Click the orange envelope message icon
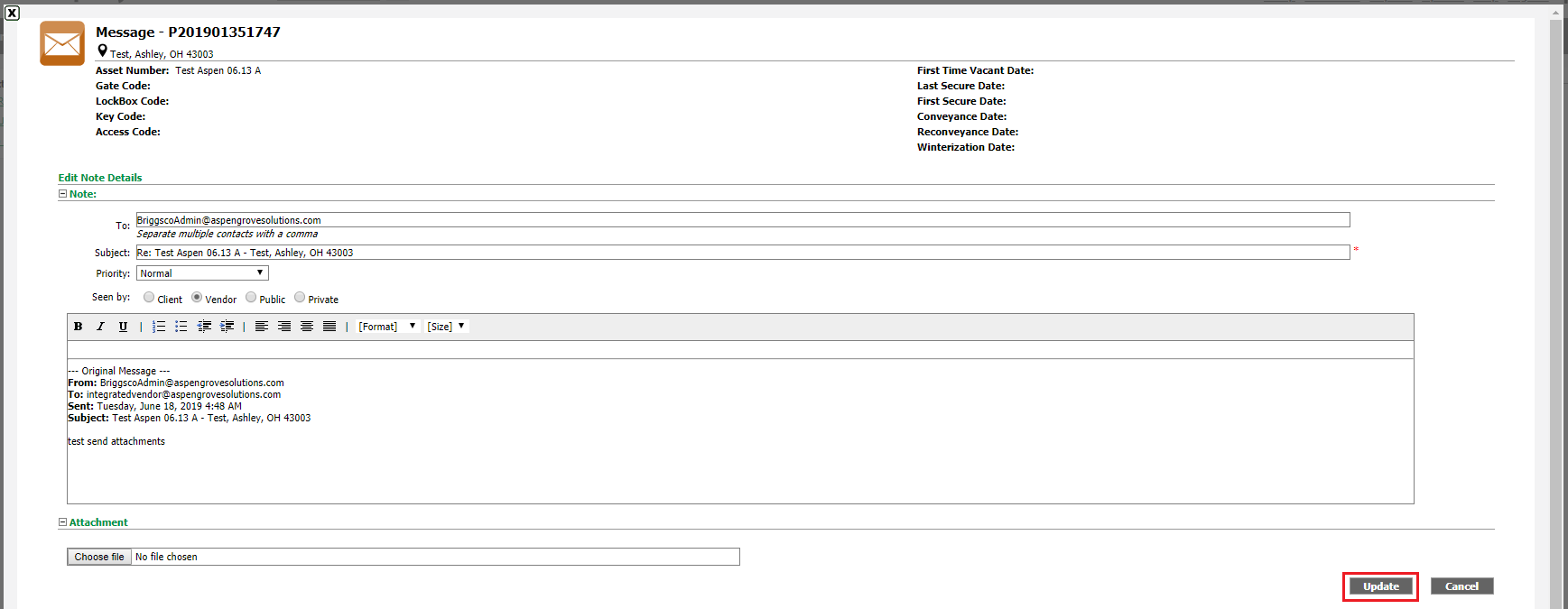The width and height of the screenshot is (1568, 609). pos(62,43)
